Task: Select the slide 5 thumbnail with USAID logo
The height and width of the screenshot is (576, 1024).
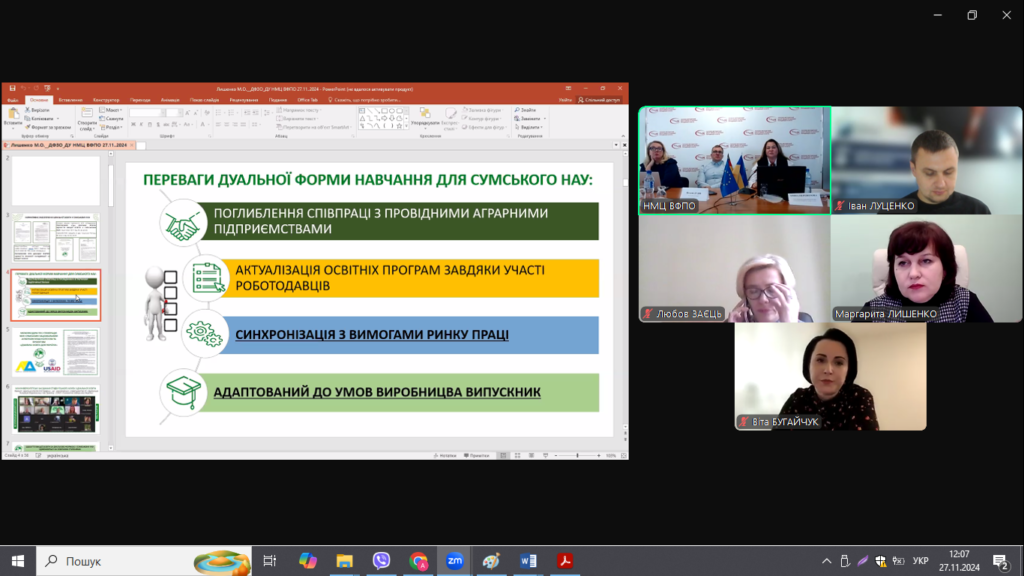Action: point(56,352)
